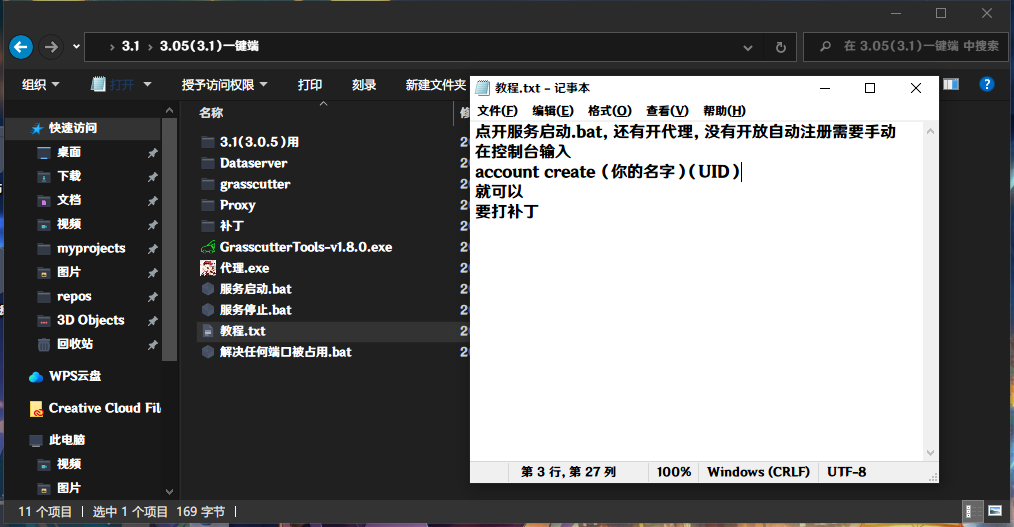This screenshot has height=527, width=1014.
Task: Refresh the current folder view
Action: click(x=780, y=47)
